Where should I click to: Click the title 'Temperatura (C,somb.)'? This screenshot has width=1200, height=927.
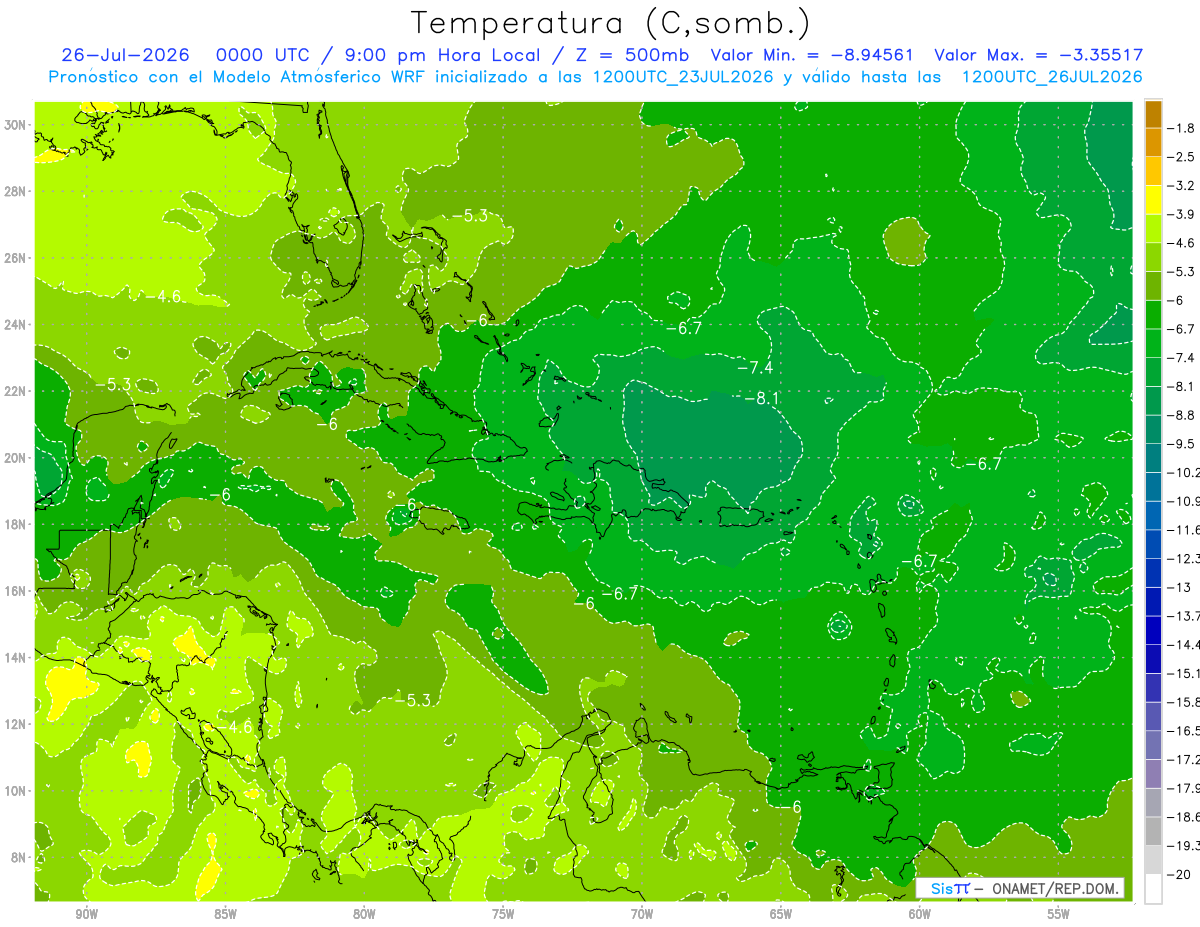point(611,23)
